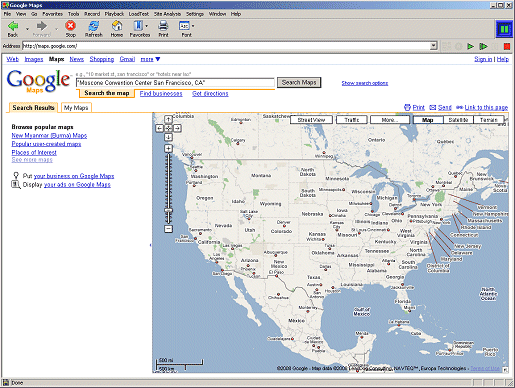The height and width of the screenshot is (388, 515).
Task: Expand the Back button history dropdown
Action: pos(28,29)
